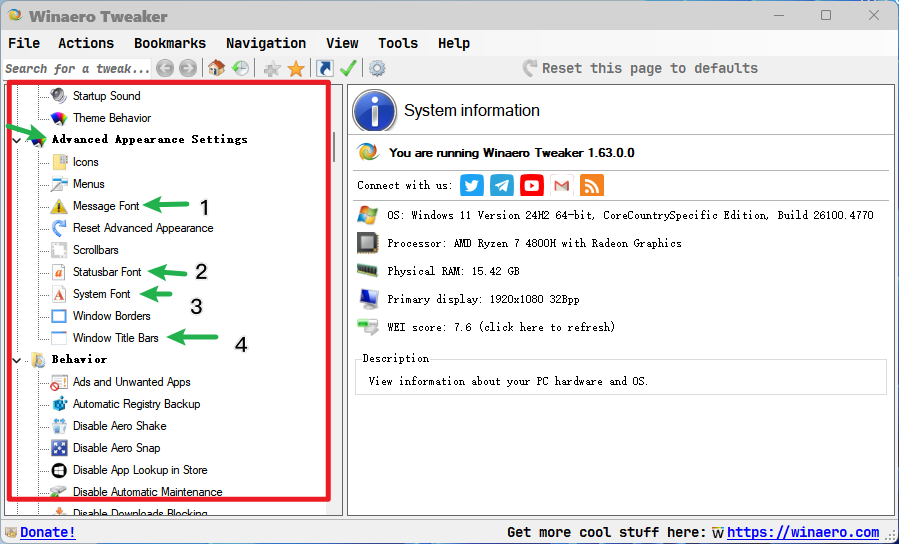Click Reset this page to defaults

click(649, 68)
